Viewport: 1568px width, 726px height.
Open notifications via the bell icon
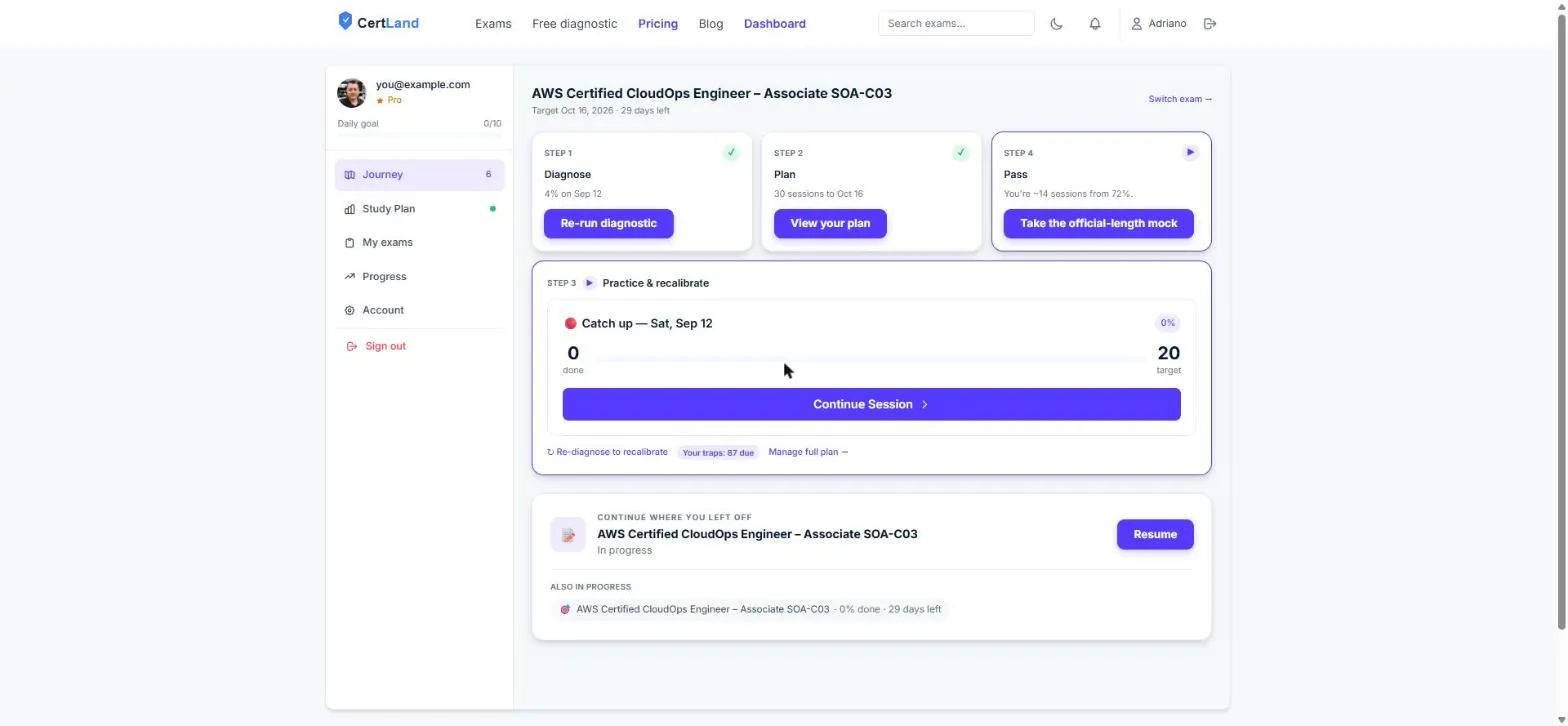click(1095, 24)
